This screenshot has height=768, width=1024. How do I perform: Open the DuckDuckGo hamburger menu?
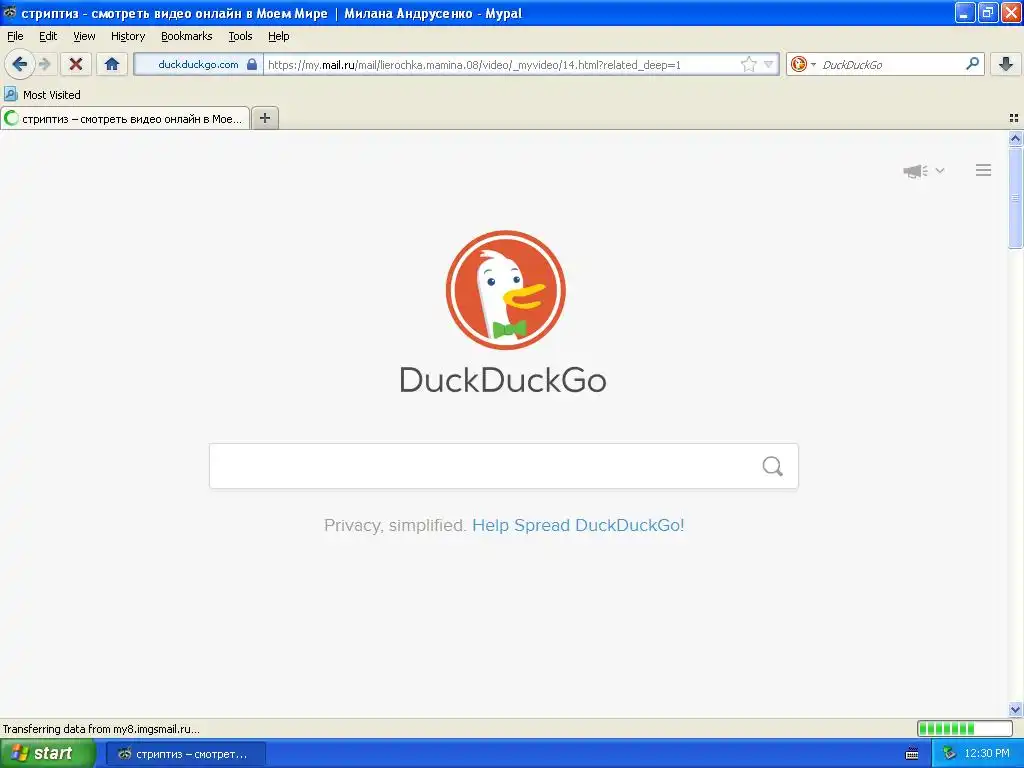pyautogui.click(x=984, y=170)
